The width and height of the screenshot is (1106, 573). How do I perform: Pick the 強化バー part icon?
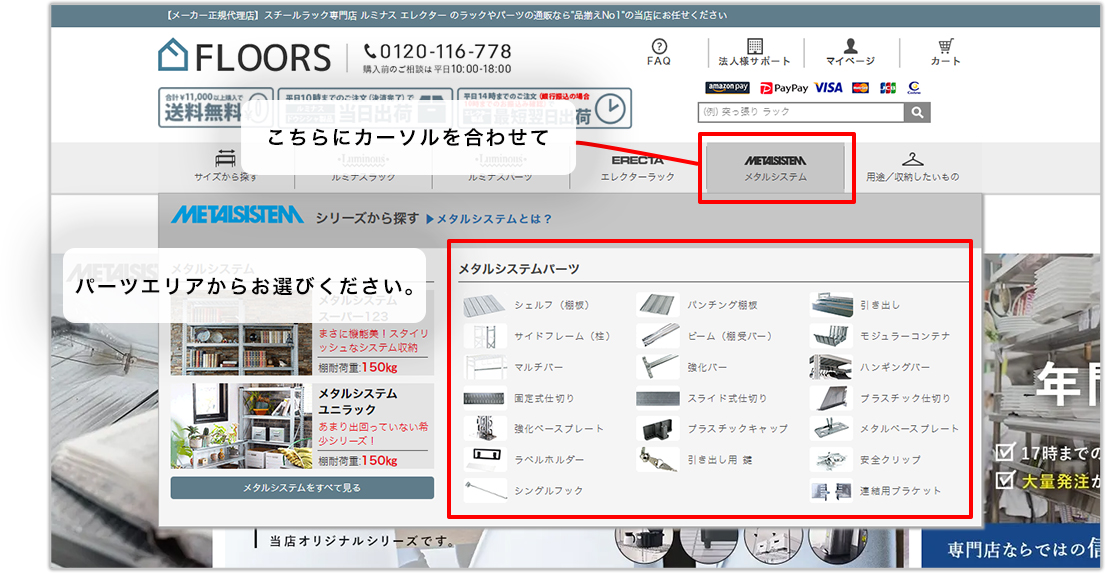(657, 367)
